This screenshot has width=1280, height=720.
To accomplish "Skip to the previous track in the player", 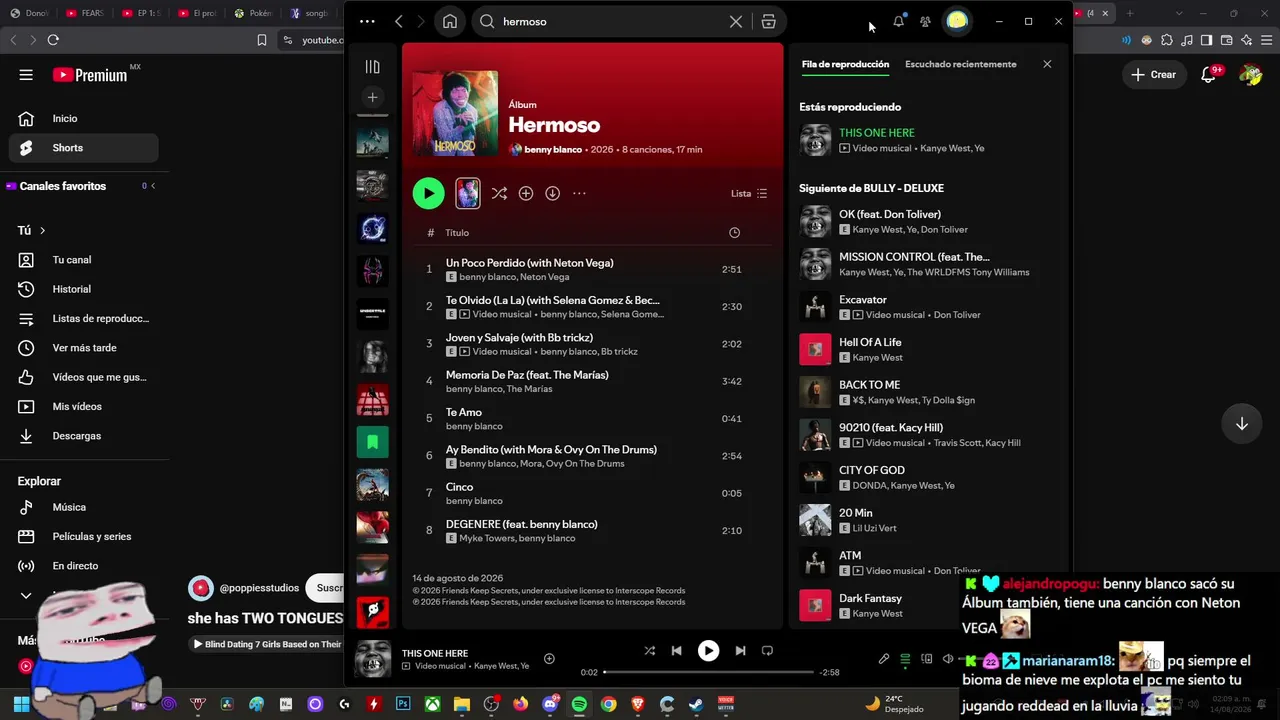I will [676, 650].
